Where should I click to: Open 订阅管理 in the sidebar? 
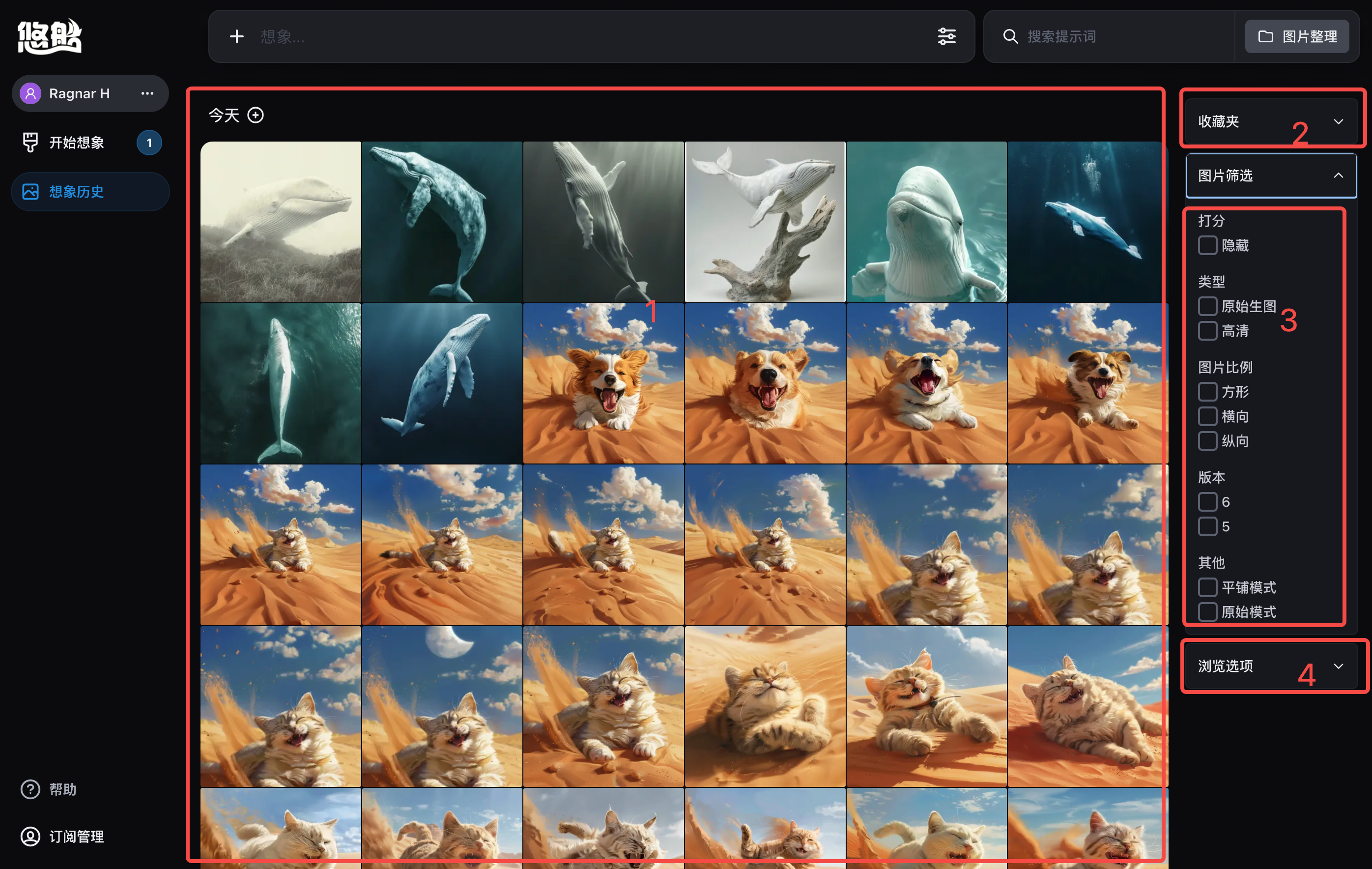click(x=62, y=837)
